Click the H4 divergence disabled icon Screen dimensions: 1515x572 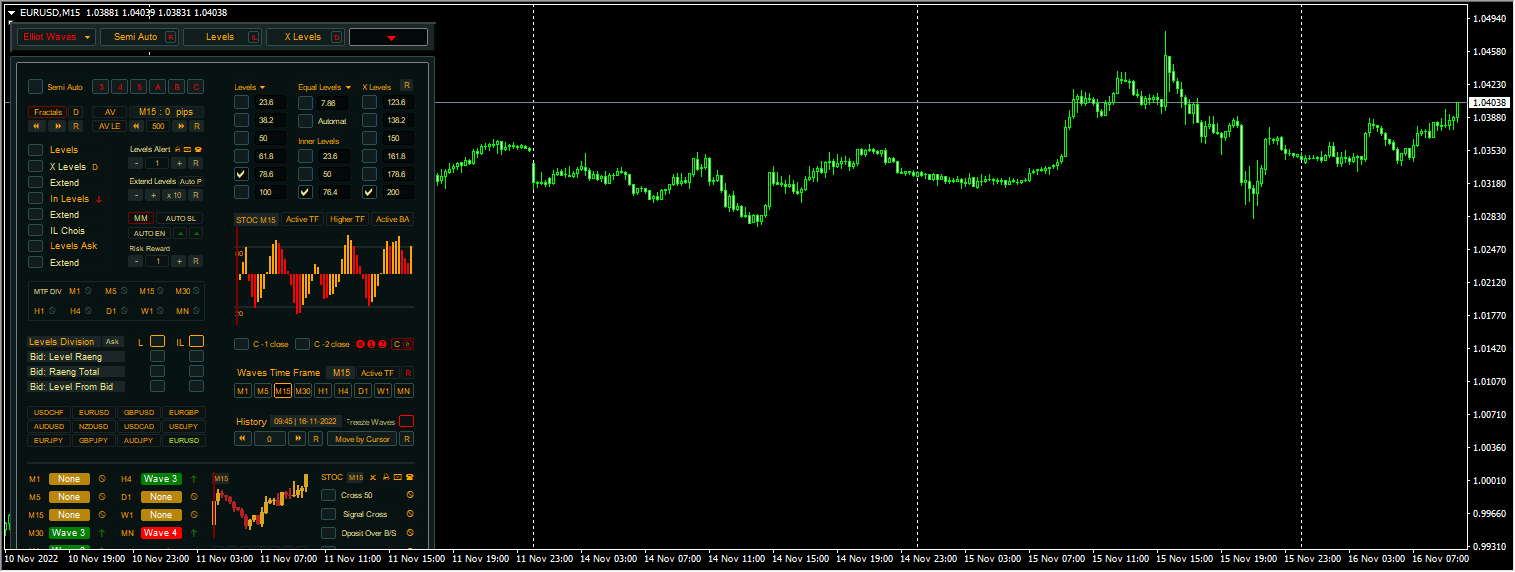tap(88, 311)
